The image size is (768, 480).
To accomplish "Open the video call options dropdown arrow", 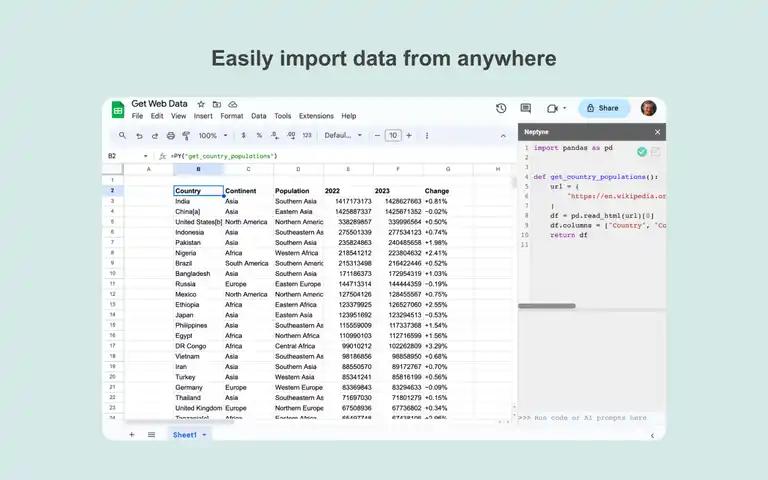I will click(565, 108).
